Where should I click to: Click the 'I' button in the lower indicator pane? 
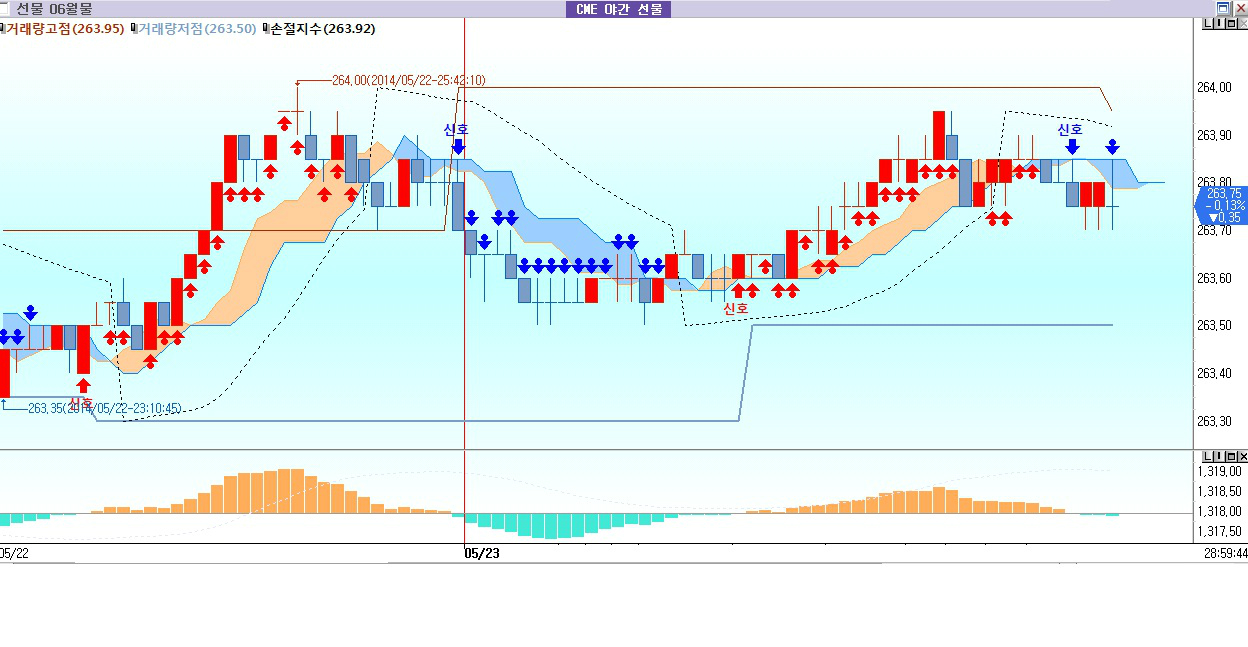(1218, 456)
